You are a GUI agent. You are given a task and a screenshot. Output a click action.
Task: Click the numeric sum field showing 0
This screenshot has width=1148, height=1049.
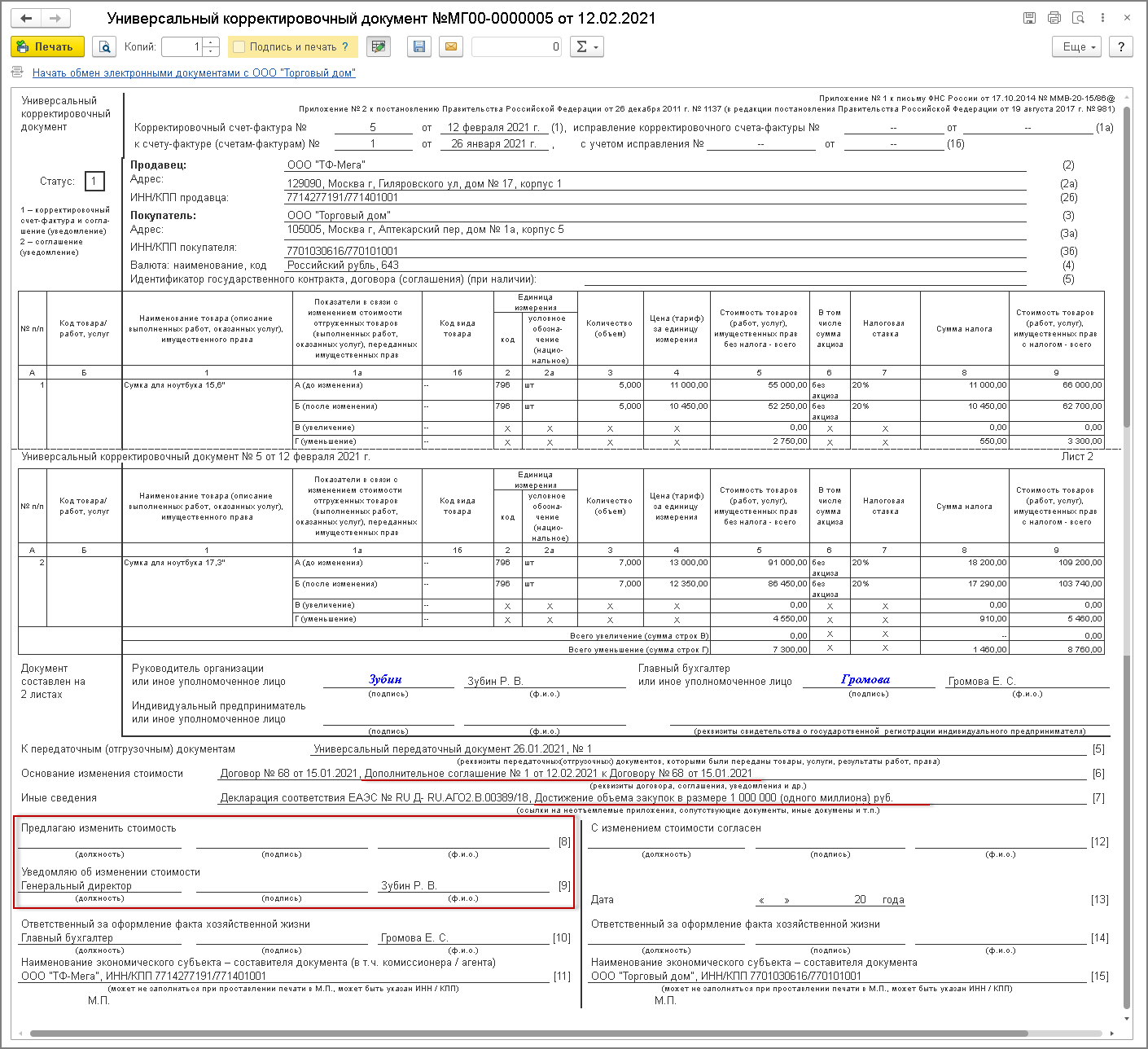tap(516, 47)
